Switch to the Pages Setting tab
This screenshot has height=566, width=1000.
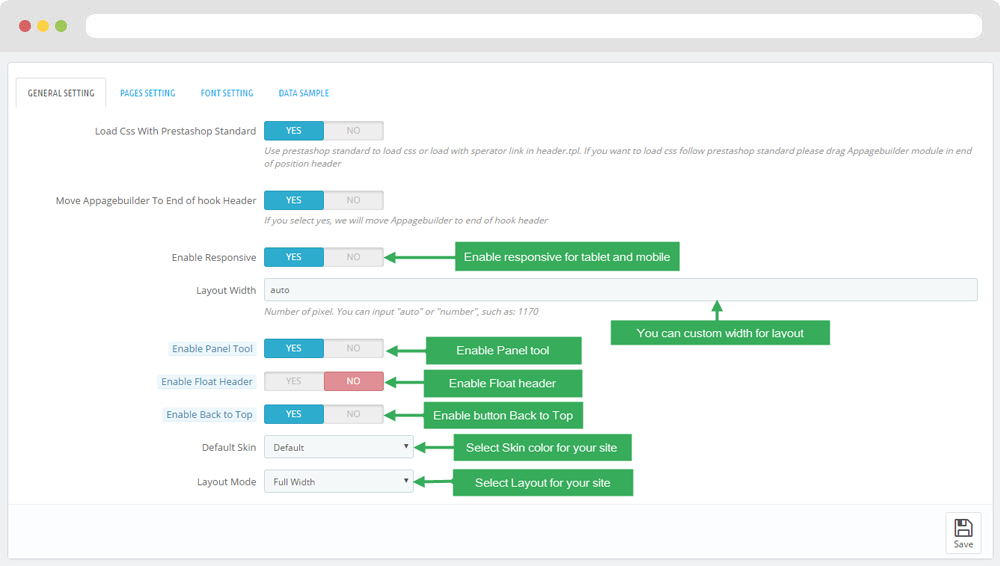(147, 93)
